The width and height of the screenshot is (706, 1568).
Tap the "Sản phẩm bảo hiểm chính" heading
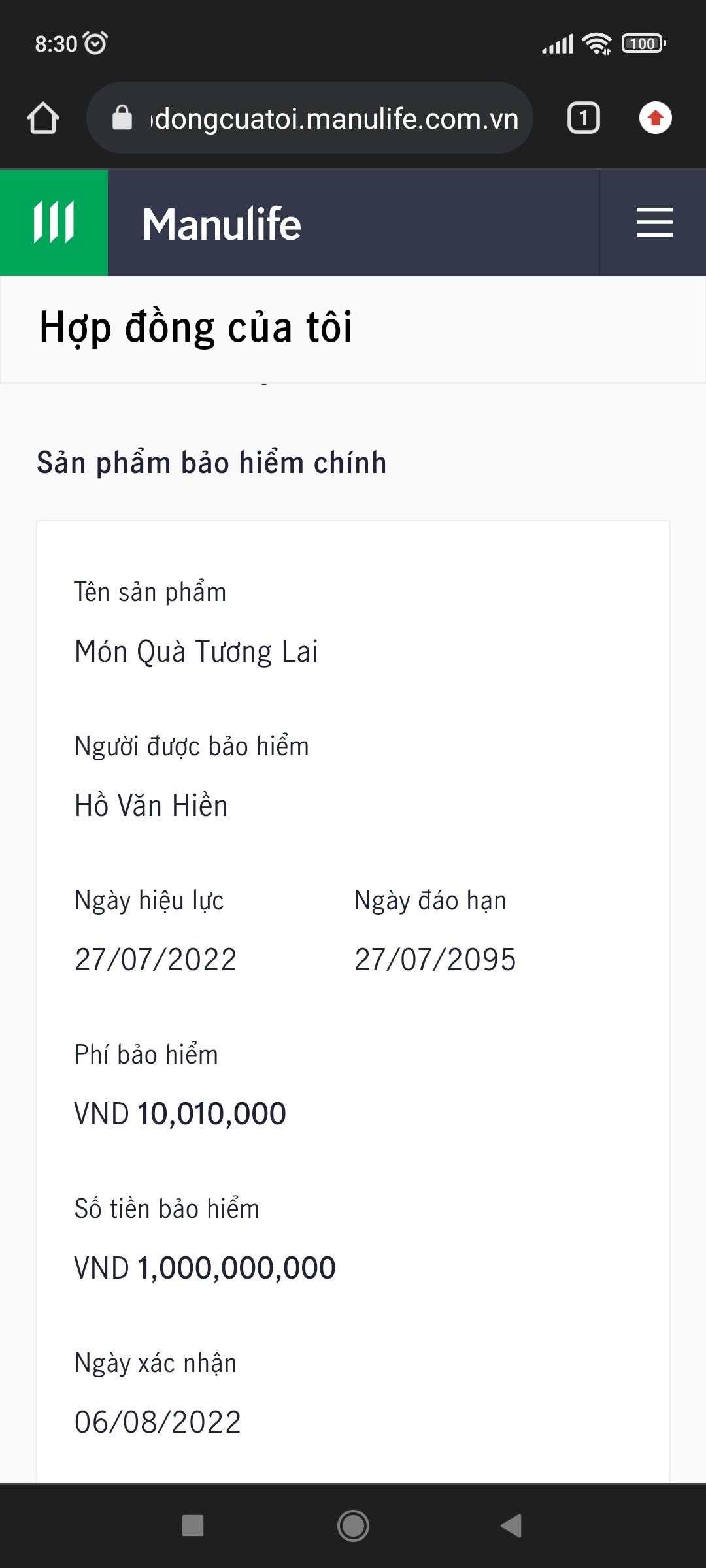[x=211, y=463]
